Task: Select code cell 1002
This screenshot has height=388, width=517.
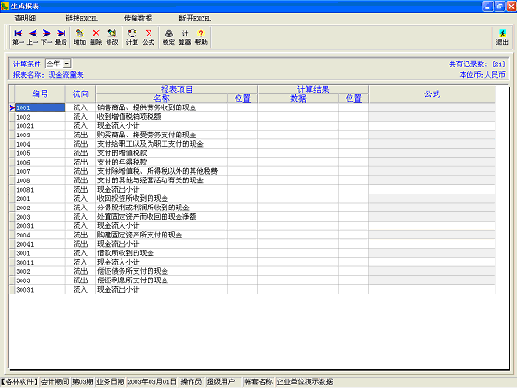Action: click(x=40, y=117)
